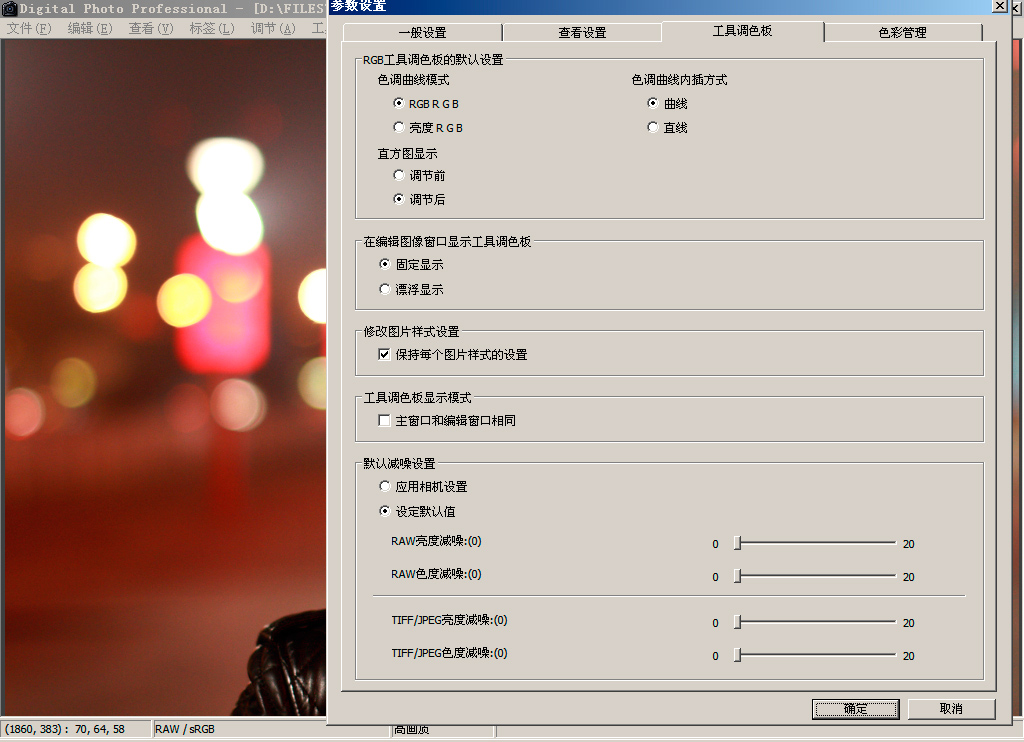Image resolution: width=1024 pixels, height=742 pixels.
Task: Open the 色彩管理 tab
Action: (x=903, y=32)
